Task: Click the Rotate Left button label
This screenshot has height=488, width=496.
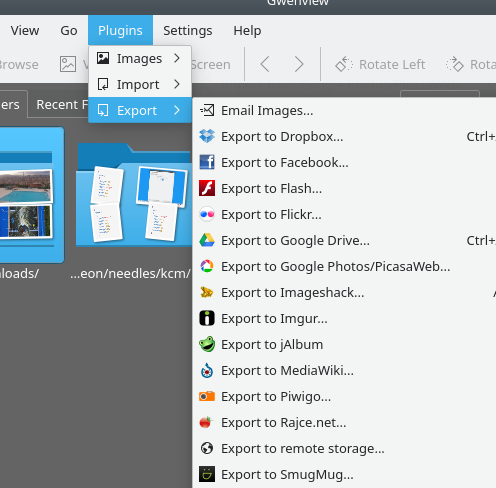Action: click(392, 64)
